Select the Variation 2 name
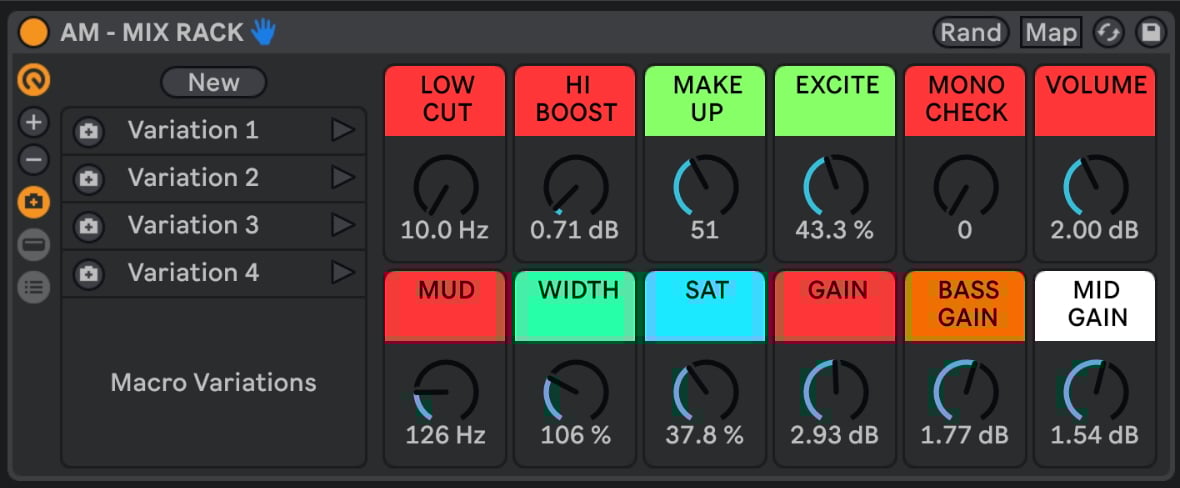The height and width of the screenshot is (488, 1180). click(193, 178)
